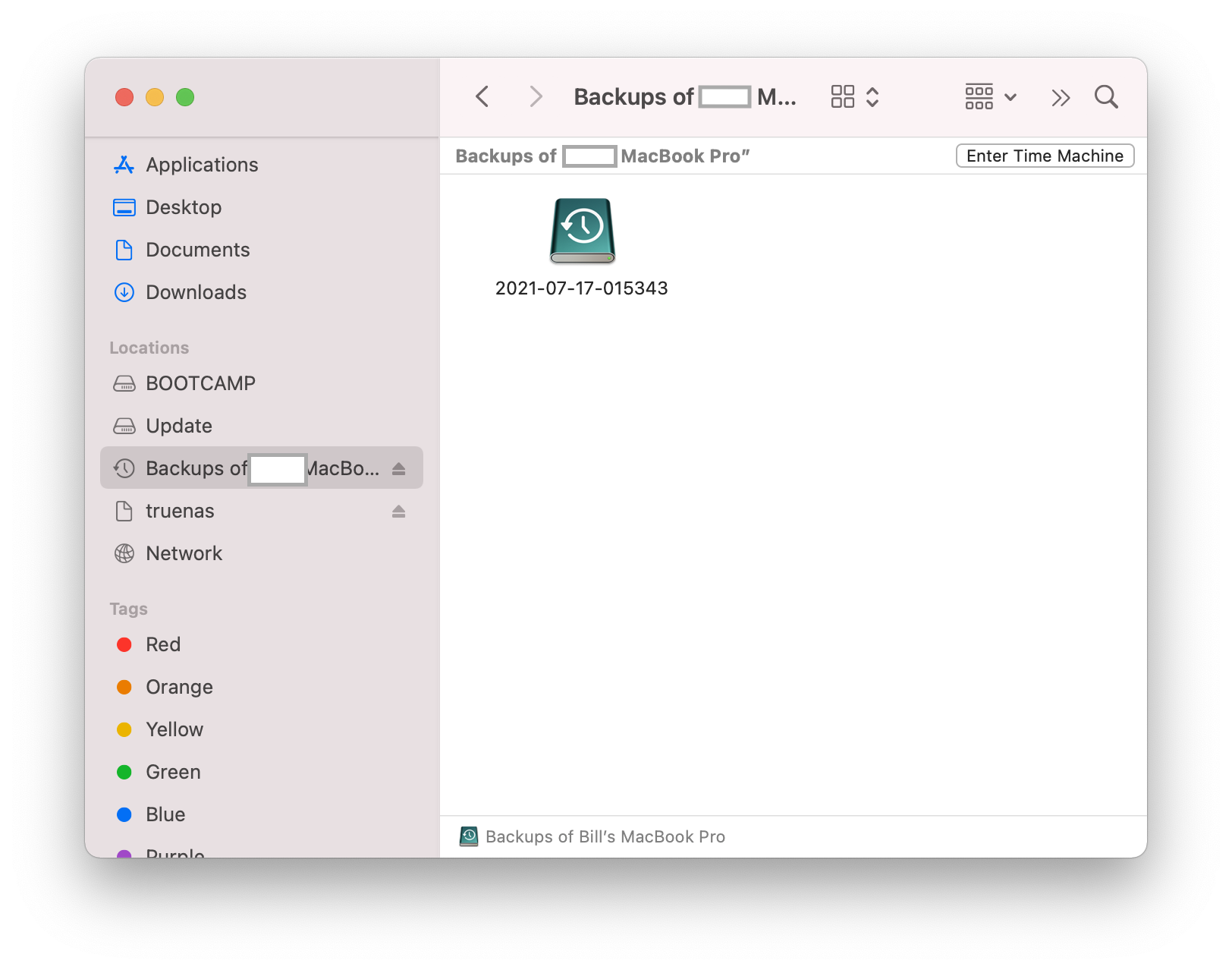Go forward with the right chevron
This screenshot has height=970, width=1232.
[x=536, y=97]
